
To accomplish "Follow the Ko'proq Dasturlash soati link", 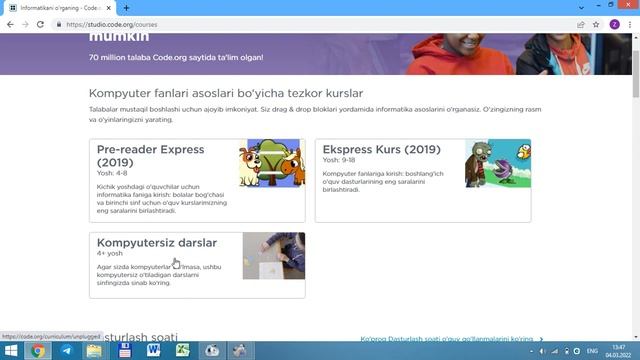I will point(451,339).
